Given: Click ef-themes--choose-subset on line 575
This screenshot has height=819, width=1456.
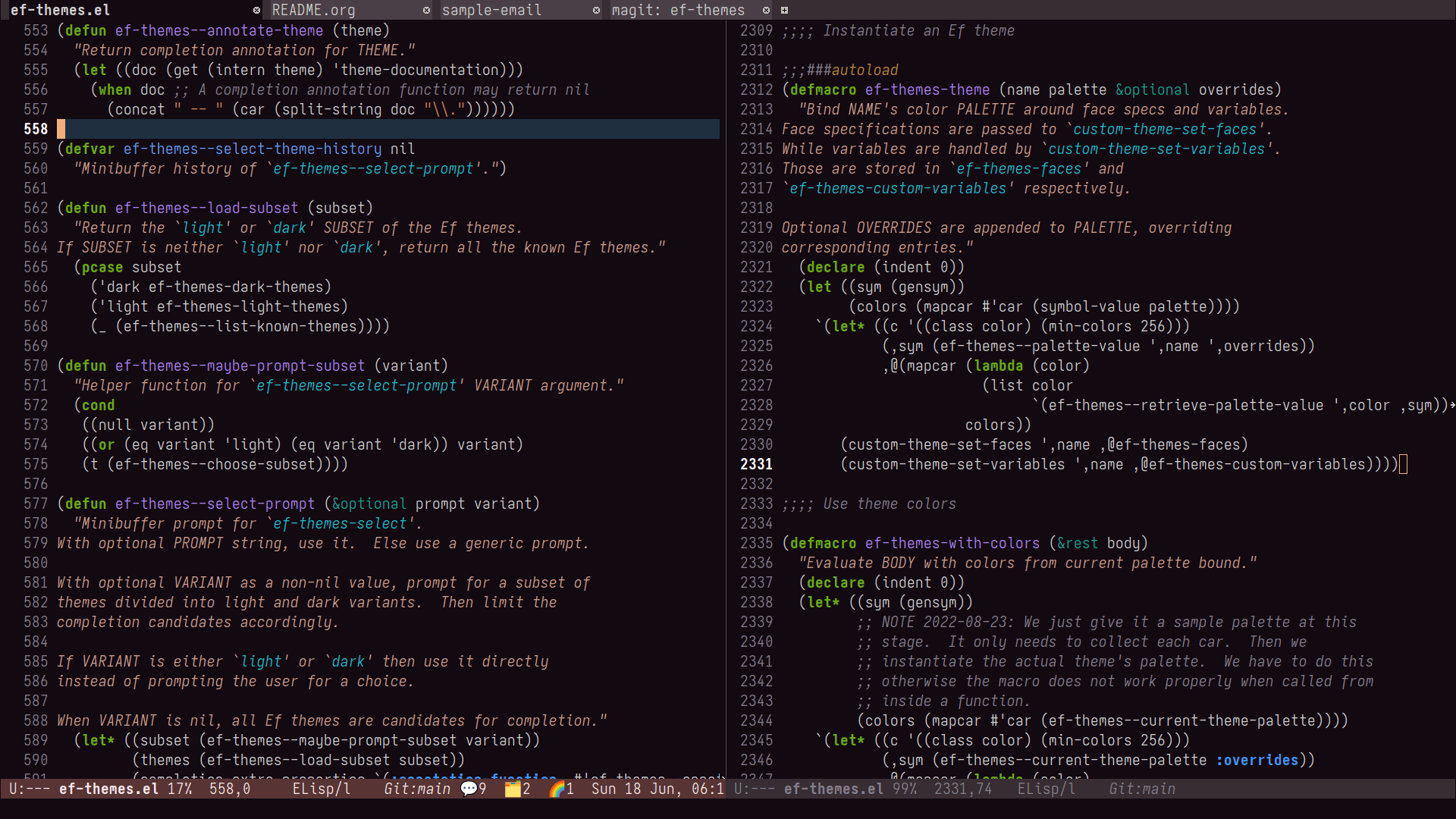Looking at the screenshot, I should coord(215,464).
